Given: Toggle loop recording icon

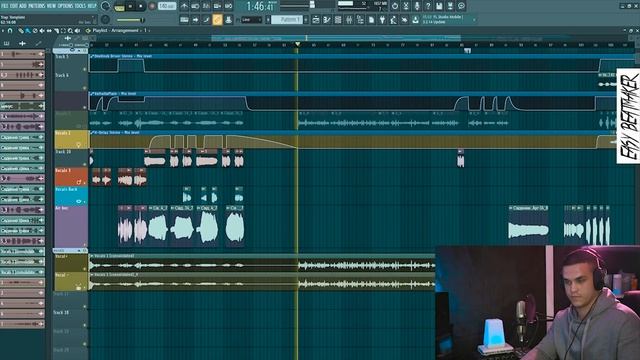Looking at the screenshot, I should tap(228, 6).
